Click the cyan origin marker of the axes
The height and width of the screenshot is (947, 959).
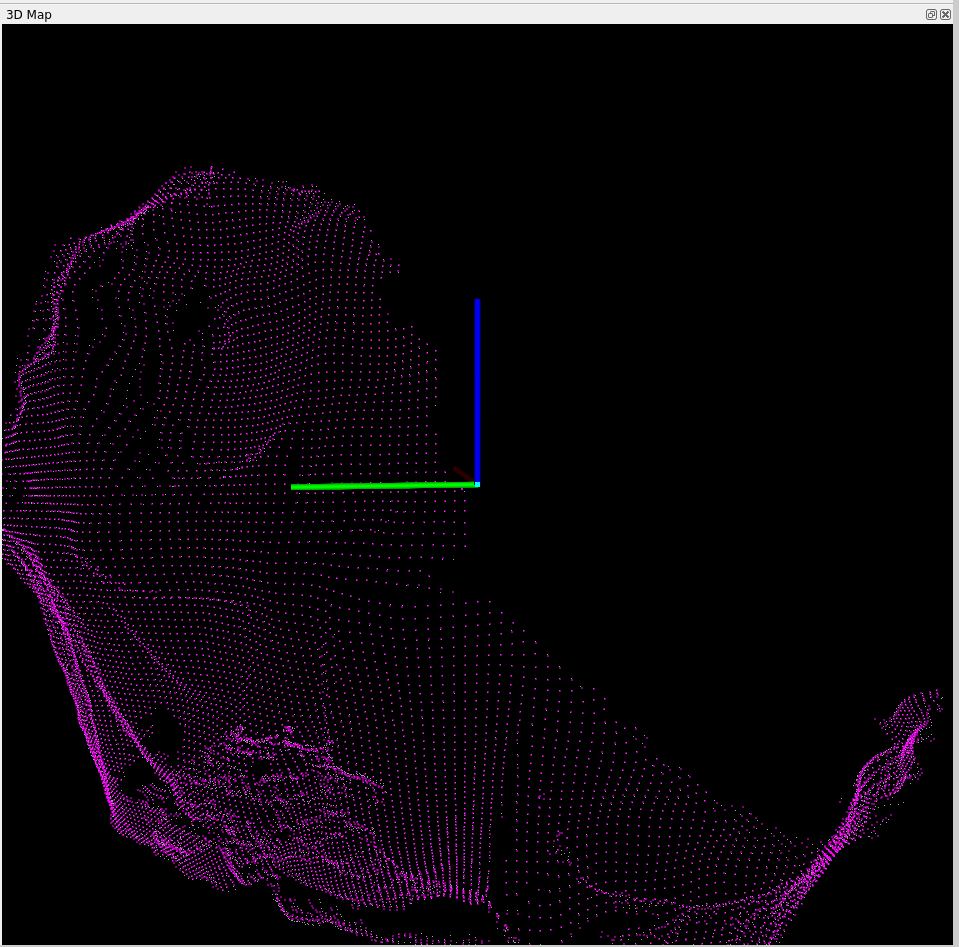477,484
